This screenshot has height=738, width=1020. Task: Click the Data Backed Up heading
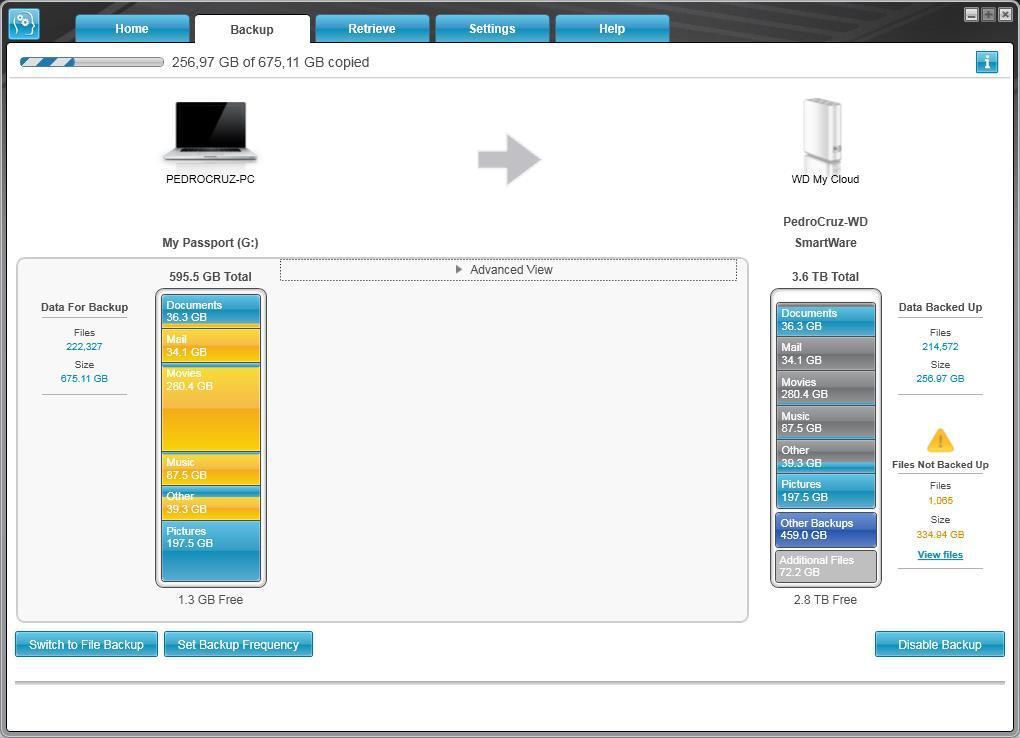[940, 307]
